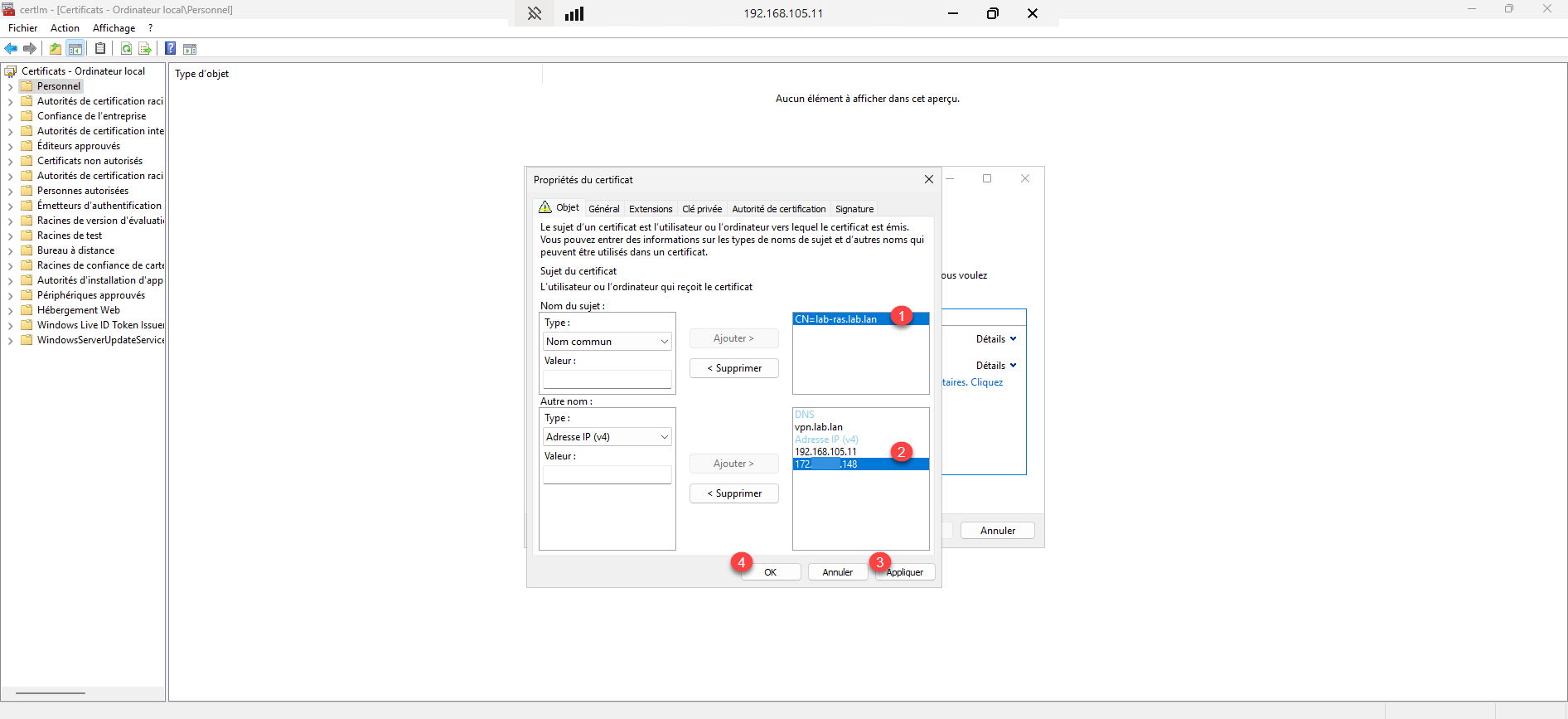
Task: Click OK in the certificate properties dialog
Action: pyautogui.click(x=771, y=572)
